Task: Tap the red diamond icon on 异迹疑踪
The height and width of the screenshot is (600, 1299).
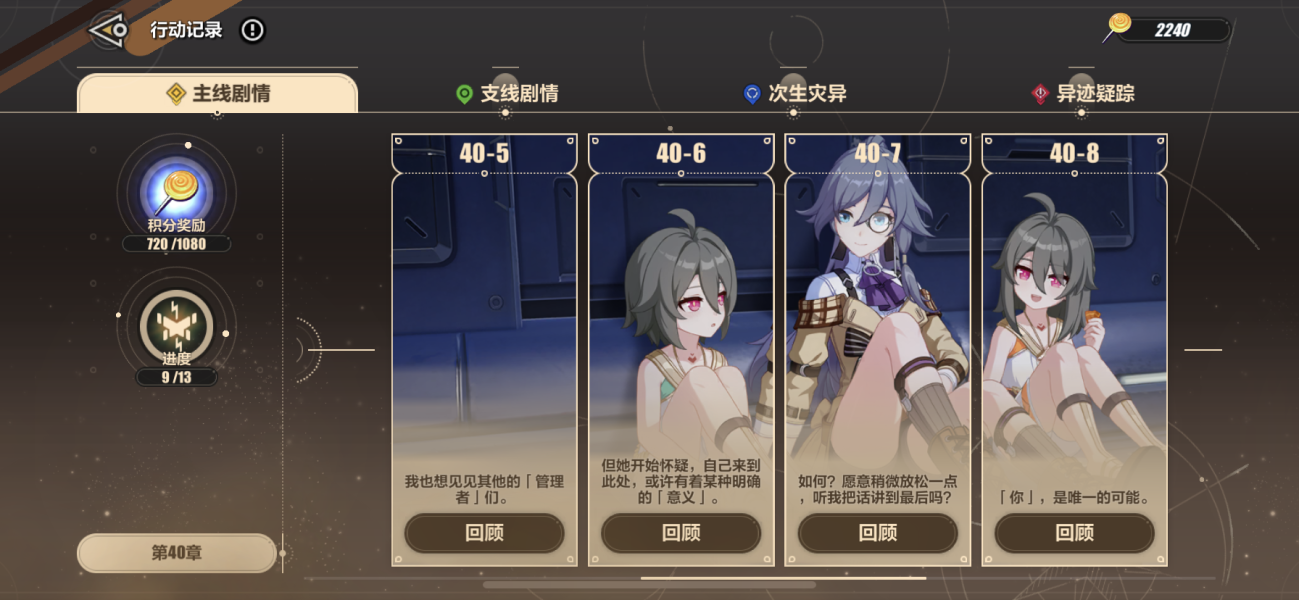Action: tap(1040, 94)
